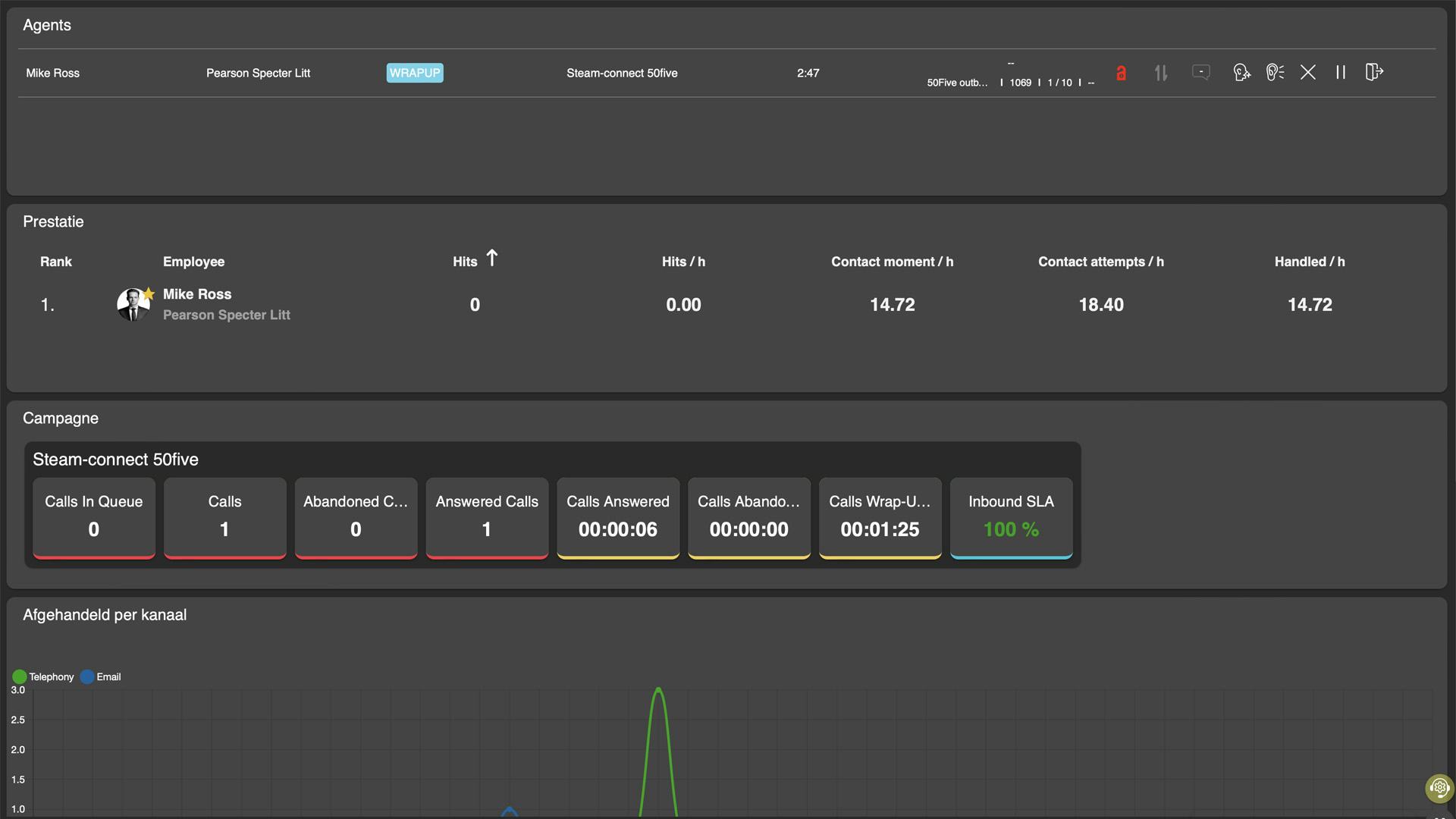Open the chat message icon for Mike Ross

tap(1201, 73)
